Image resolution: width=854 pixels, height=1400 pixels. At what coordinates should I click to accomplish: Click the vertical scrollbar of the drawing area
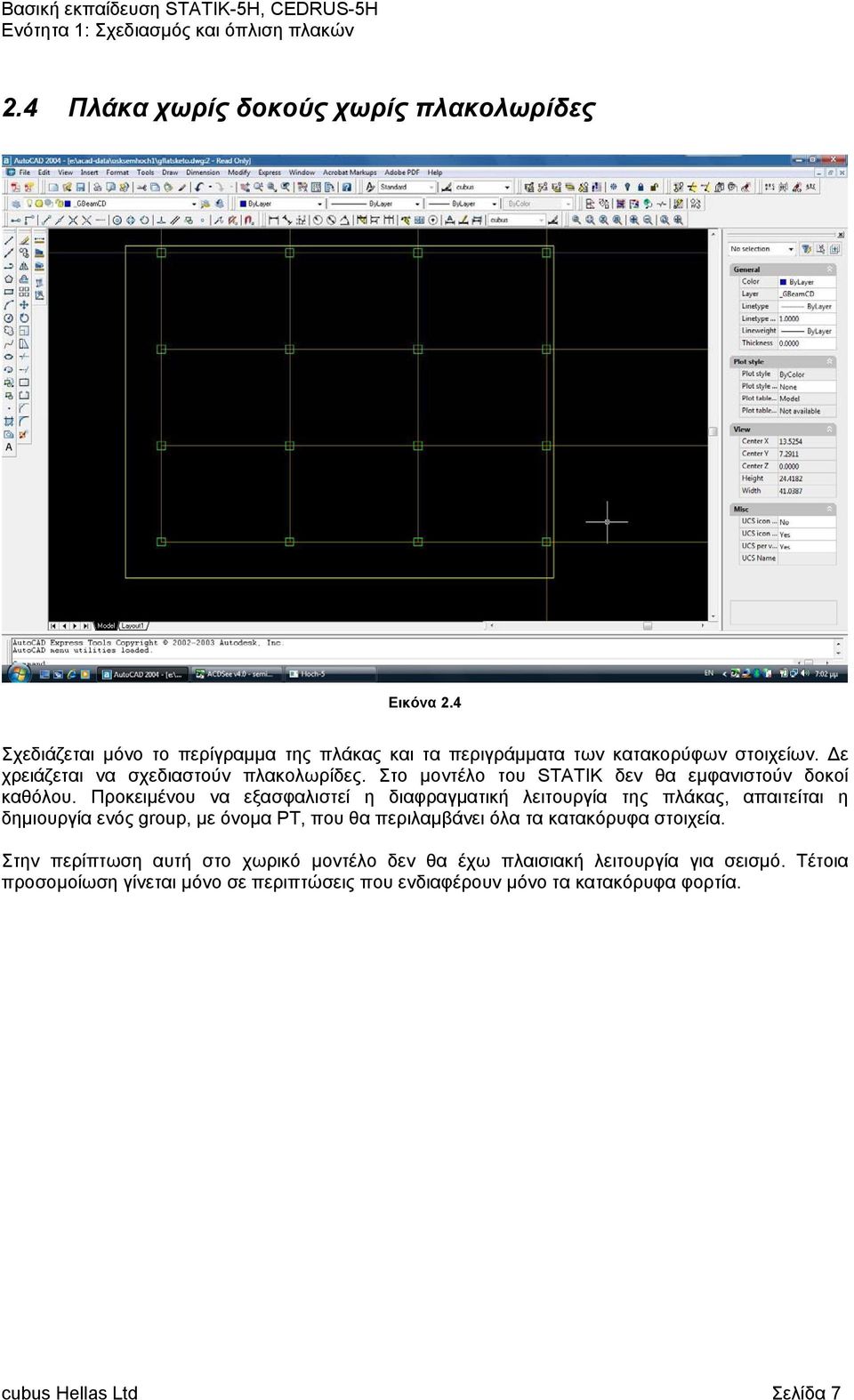pos(713,425)
